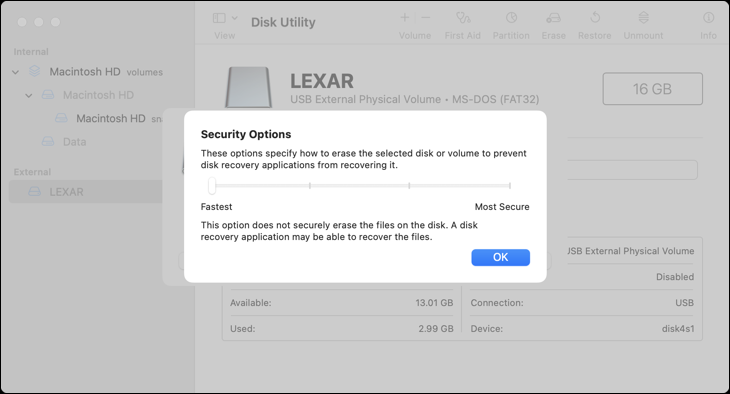Screen dimensions: 730x394
Task: Toggle sidebar with the View icon
Action: (x=219, y=18)
